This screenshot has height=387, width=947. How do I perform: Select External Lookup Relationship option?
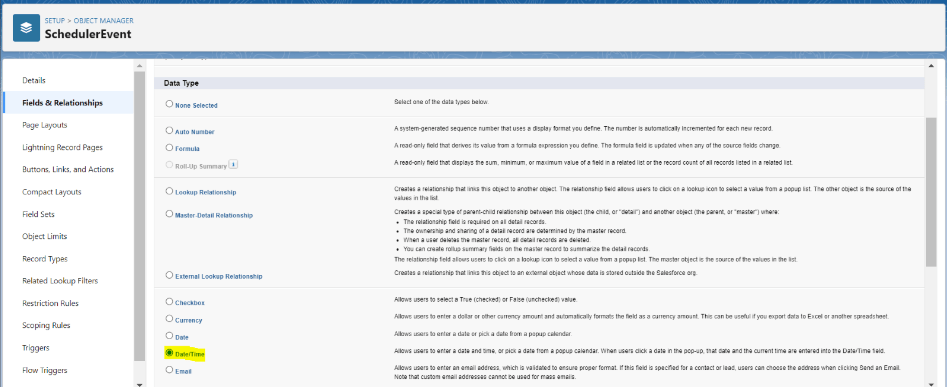pyautogui.click(x=169, y=275)
